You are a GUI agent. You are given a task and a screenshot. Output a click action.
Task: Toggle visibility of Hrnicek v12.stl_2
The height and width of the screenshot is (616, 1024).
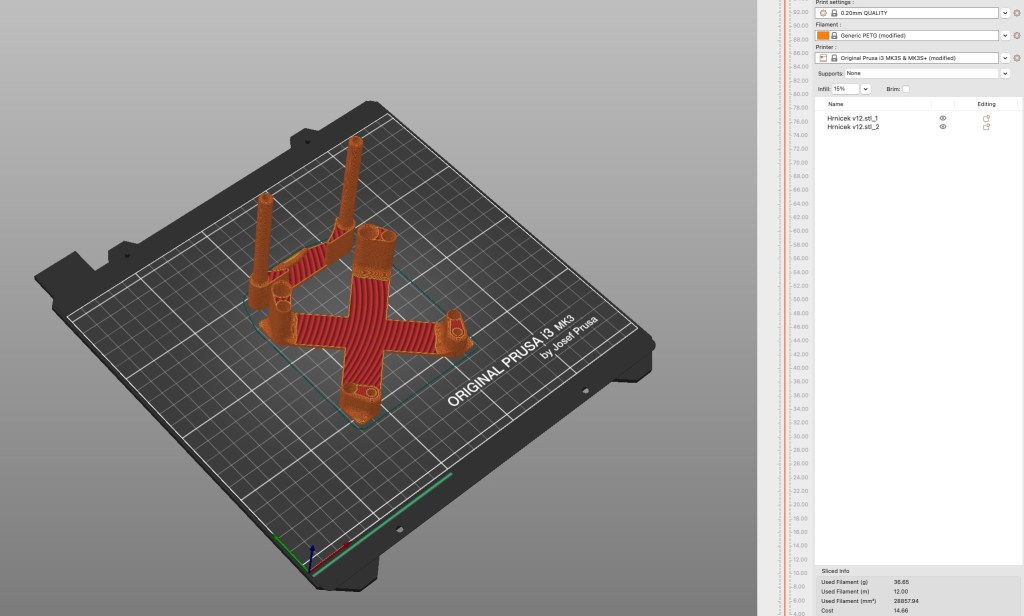pos(942,127)
